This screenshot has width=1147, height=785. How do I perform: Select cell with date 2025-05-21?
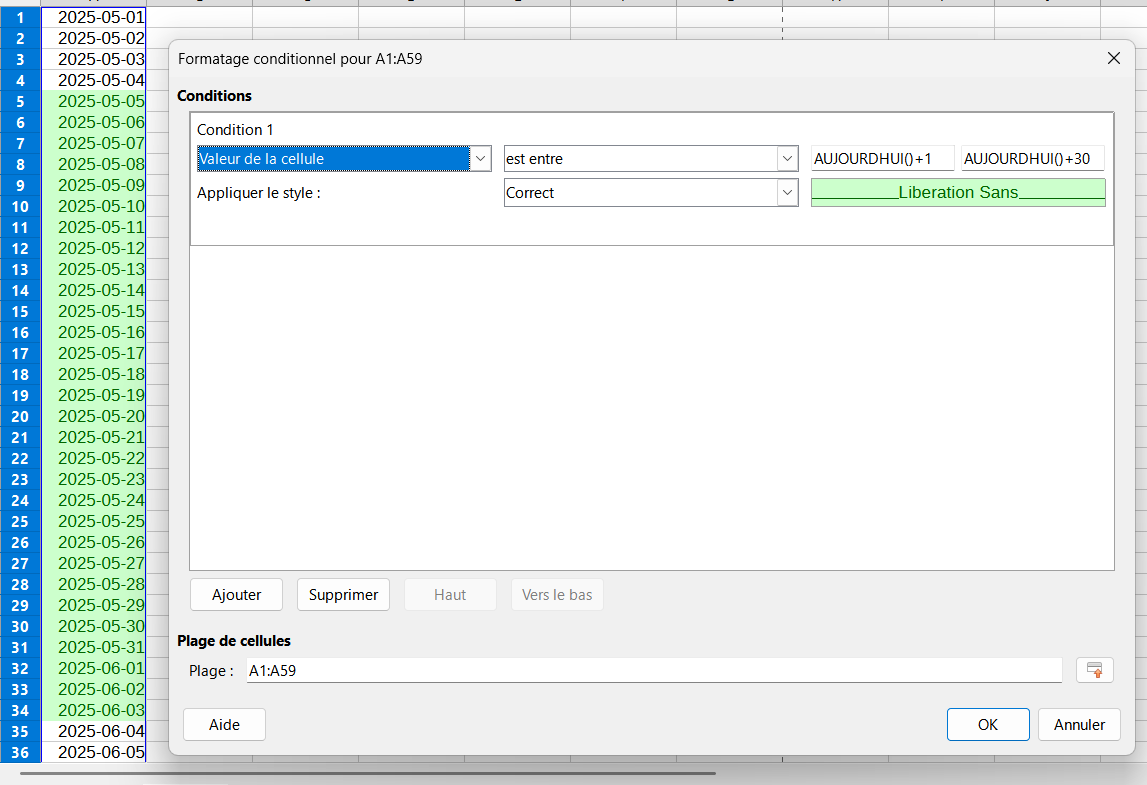click(x=94, y=437)
